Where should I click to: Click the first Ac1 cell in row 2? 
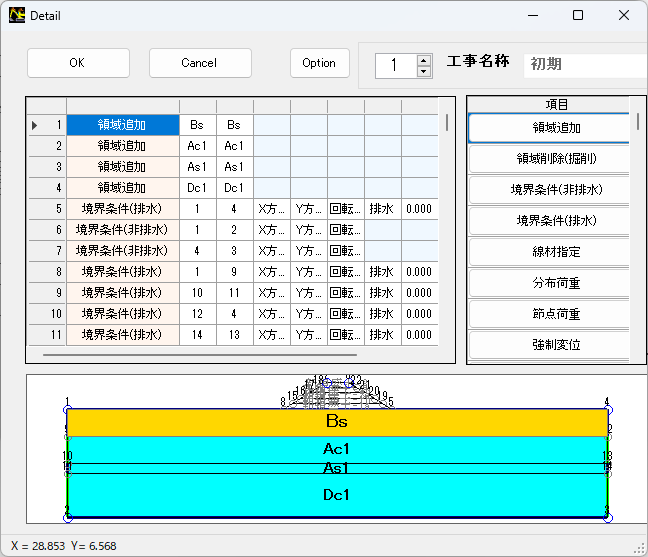tap(198, 146)
